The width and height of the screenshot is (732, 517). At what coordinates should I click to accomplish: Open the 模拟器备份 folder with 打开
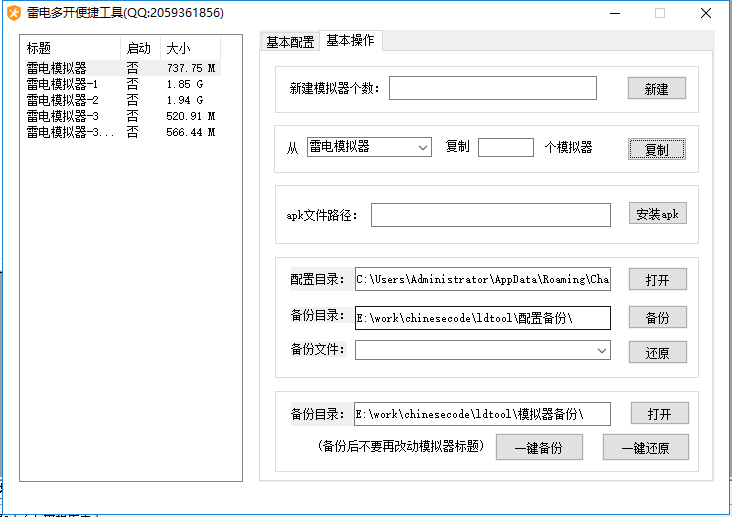659,413
